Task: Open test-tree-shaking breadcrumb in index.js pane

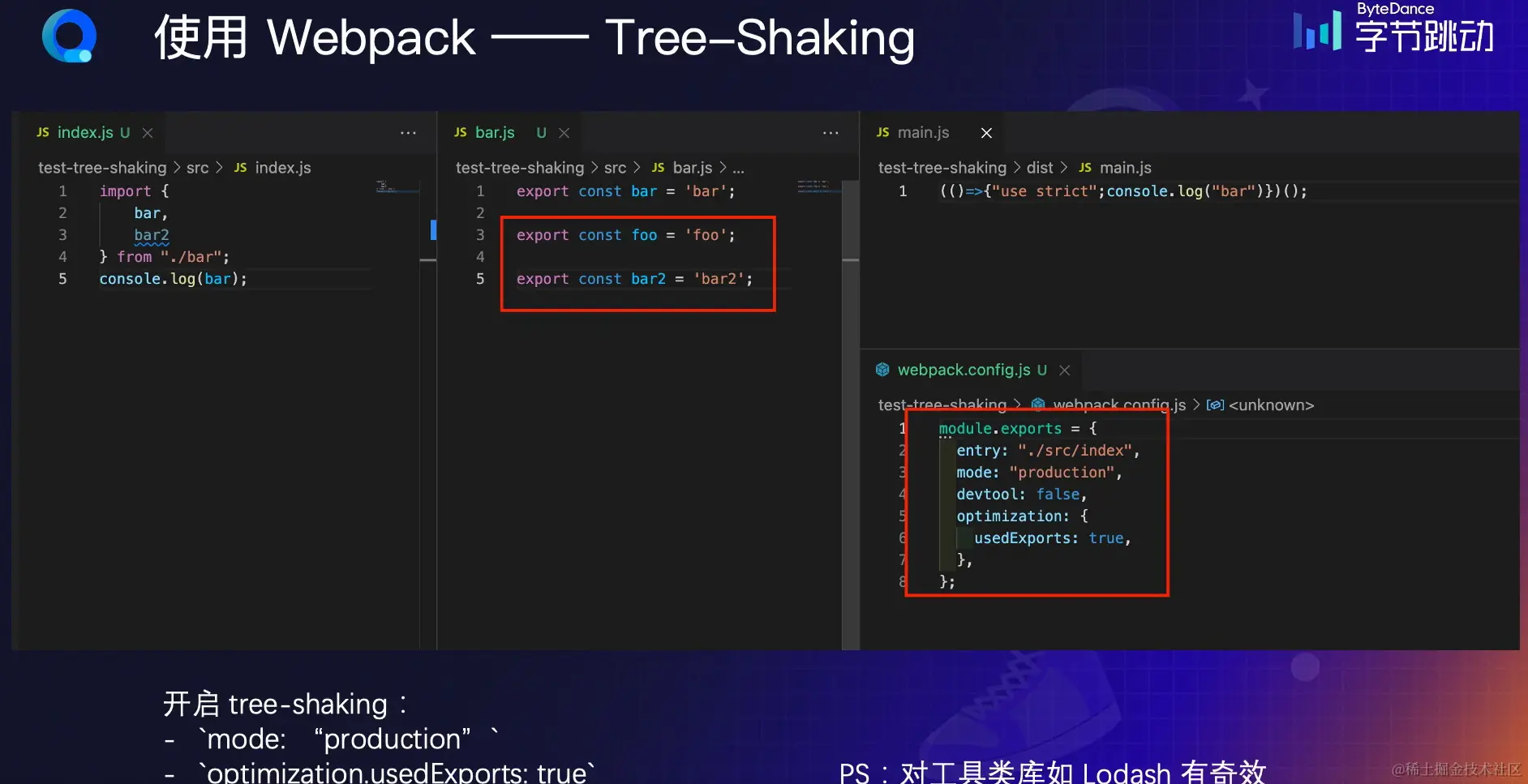Action: pyautogui.click(x=102, y=168)
